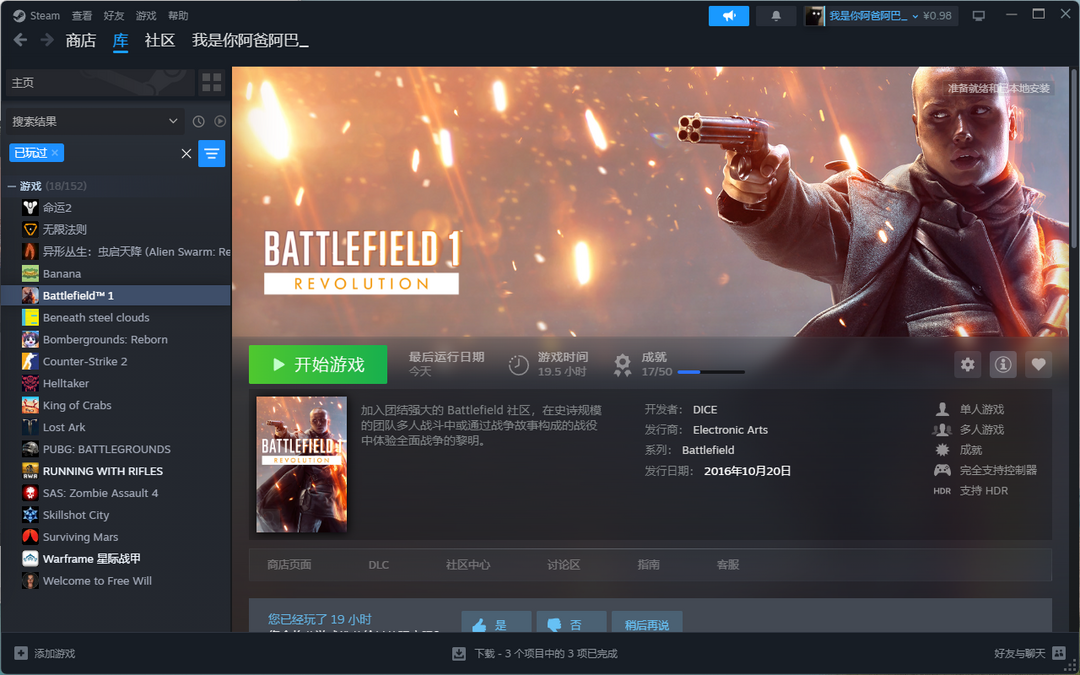The width and height of the screenshot is (1080, 675).
Task: Select 无限法则 in the library list
Action: (116, 229)
